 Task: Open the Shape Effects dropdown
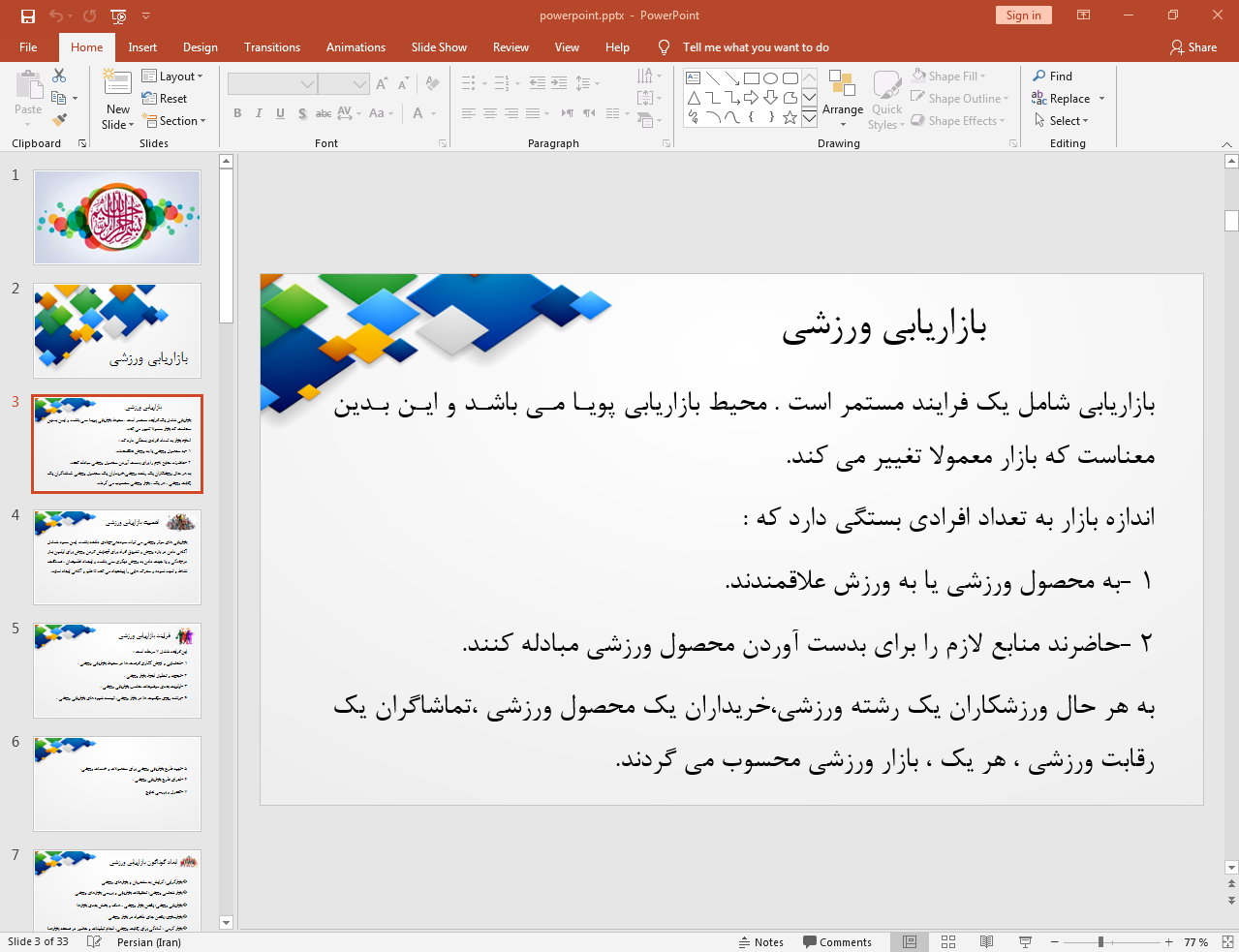958,121
